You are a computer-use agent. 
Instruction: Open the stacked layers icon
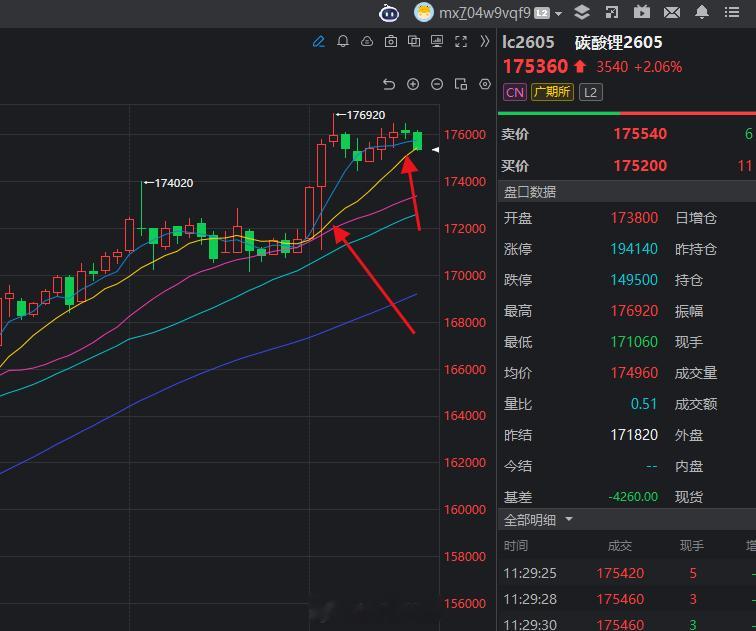pos(582,13)
